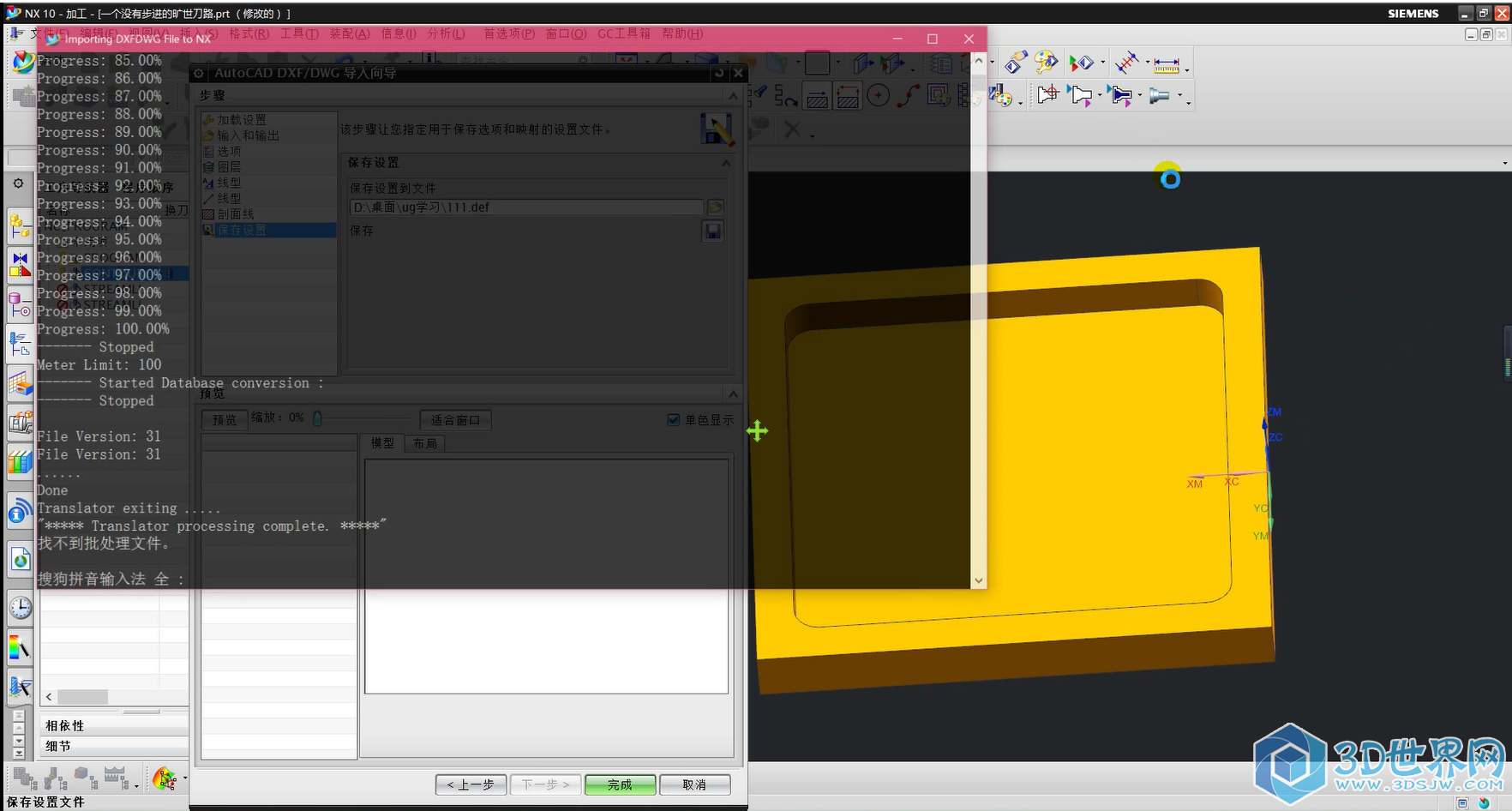Switch to the 布局 tab in the preview area
This screenshot has width=1512, height=811.
tap(425, 443)
